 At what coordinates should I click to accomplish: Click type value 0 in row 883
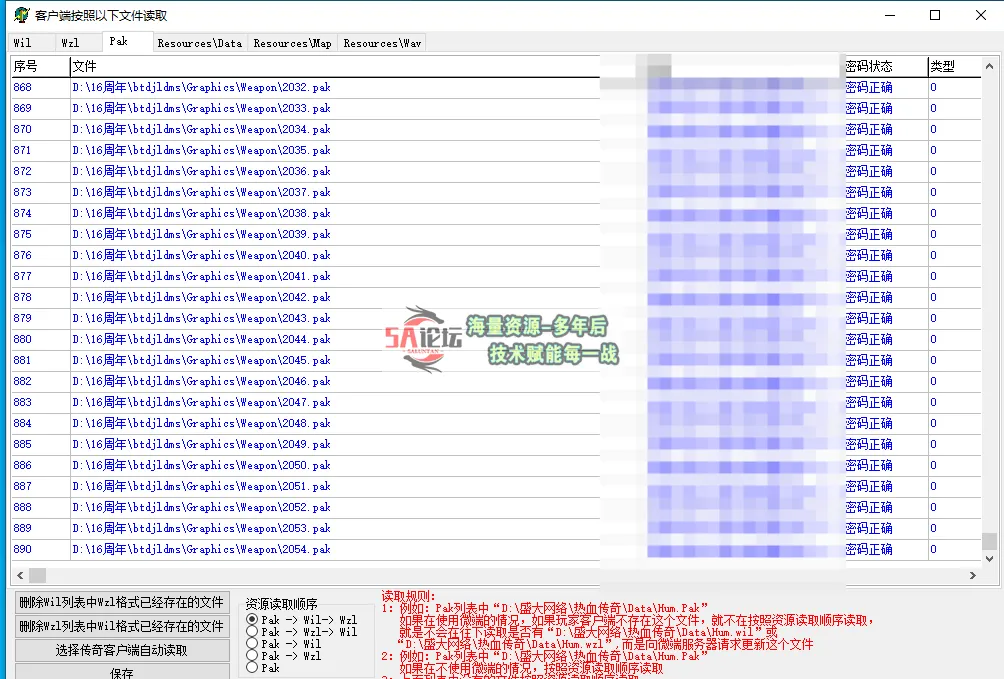934,402
